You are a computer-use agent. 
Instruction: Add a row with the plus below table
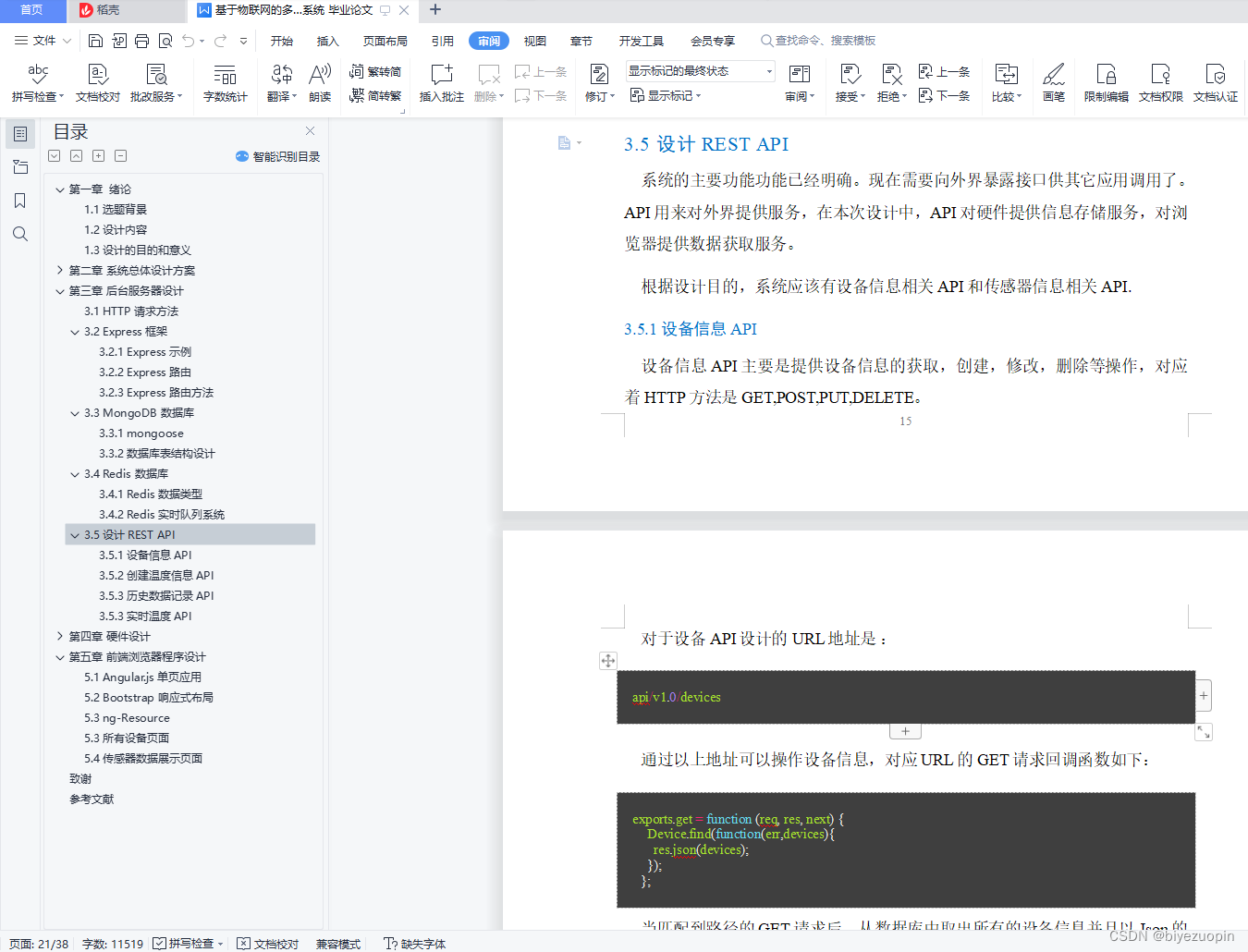905,731
